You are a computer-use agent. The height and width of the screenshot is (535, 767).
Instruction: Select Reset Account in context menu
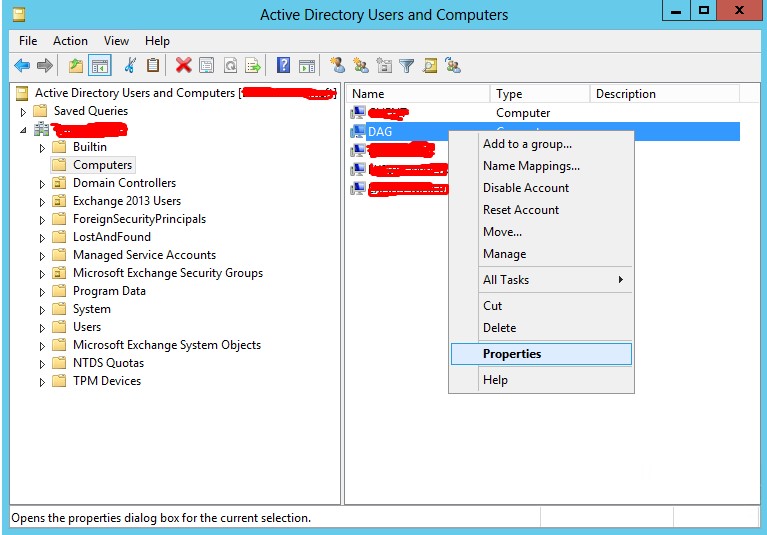coord(521,210)
